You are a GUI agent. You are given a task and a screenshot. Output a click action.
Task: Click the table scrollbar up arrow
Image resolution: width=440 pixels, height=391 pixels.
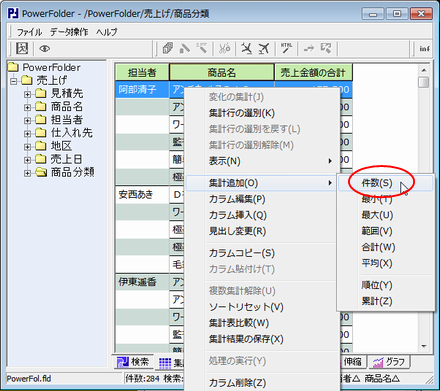pos(424,70)
